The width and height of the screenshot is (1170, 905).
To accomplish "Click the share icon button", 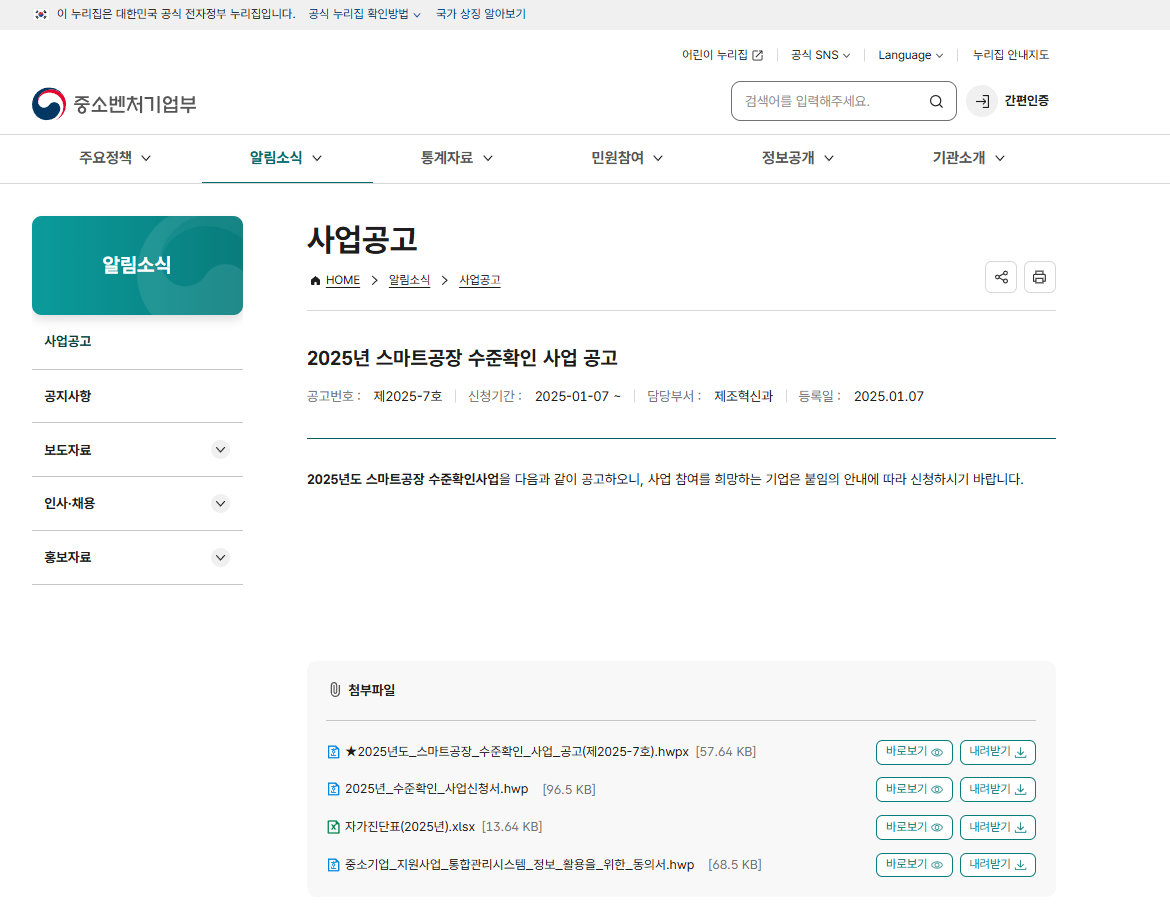I will pos(1001,278).
